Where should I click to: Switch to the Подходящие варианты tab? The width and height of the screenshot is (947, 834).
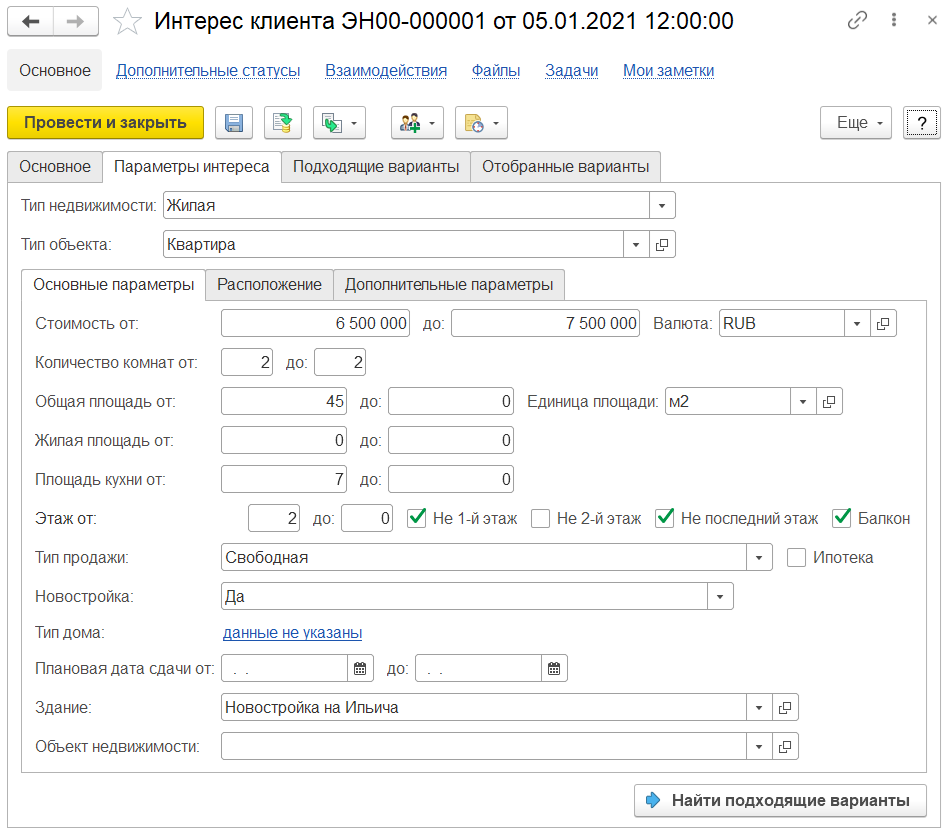tap(375, 166)
